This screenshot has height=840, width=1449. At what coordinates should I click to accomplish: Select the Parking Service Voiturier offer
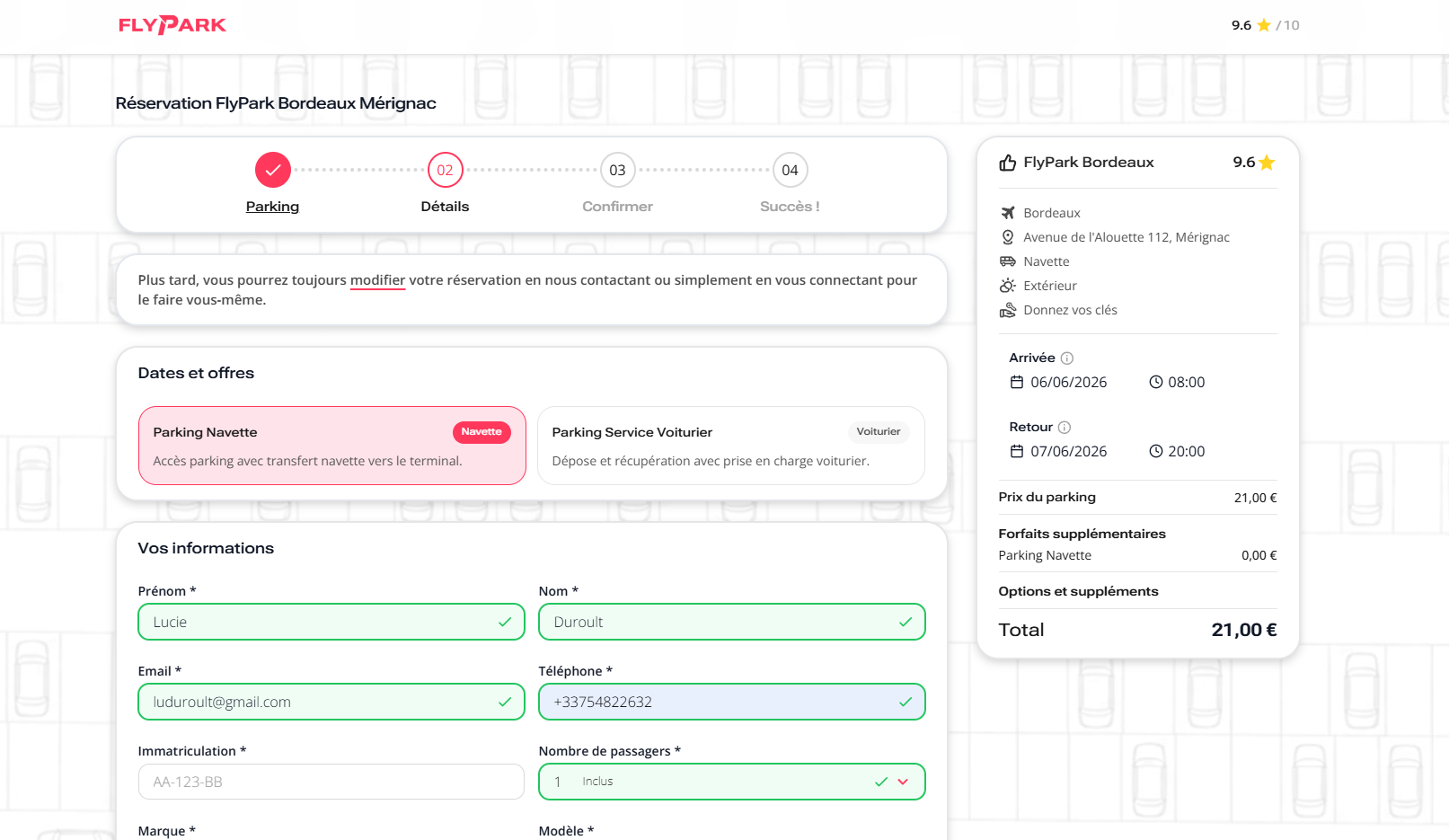tap(731, 446)
